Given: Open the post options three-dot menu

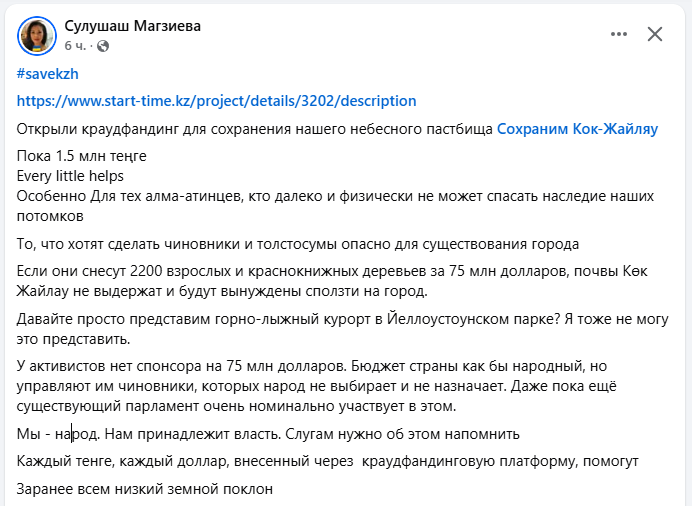Looking at the screenshot, I should click(619, 34).
